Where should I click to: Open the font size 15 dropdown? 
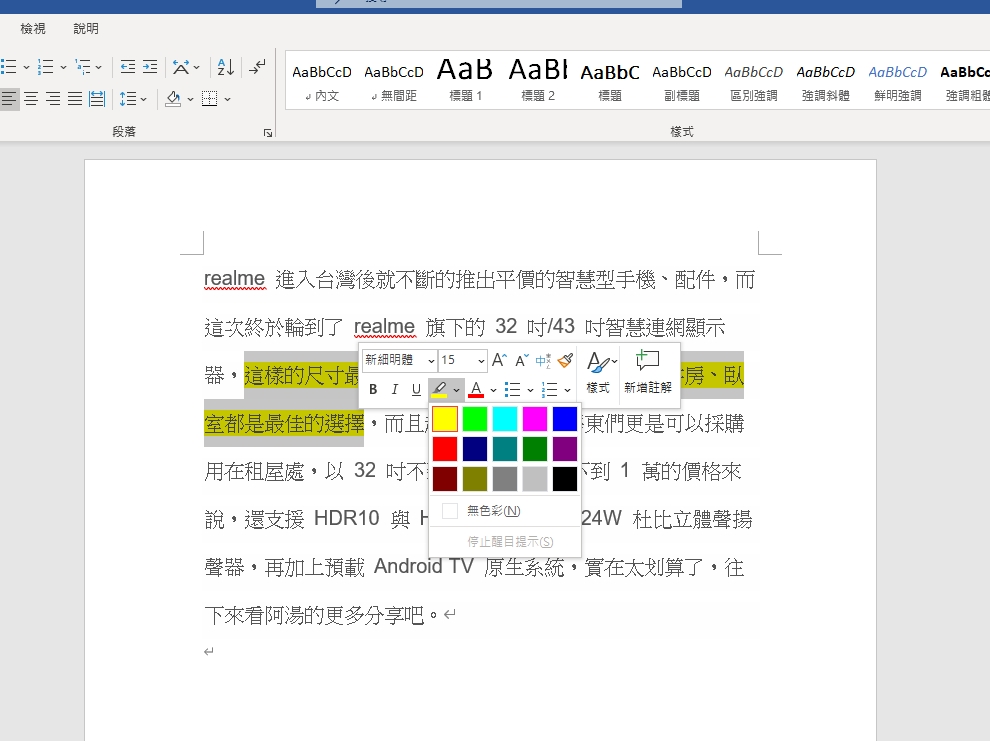coord(481,360)
